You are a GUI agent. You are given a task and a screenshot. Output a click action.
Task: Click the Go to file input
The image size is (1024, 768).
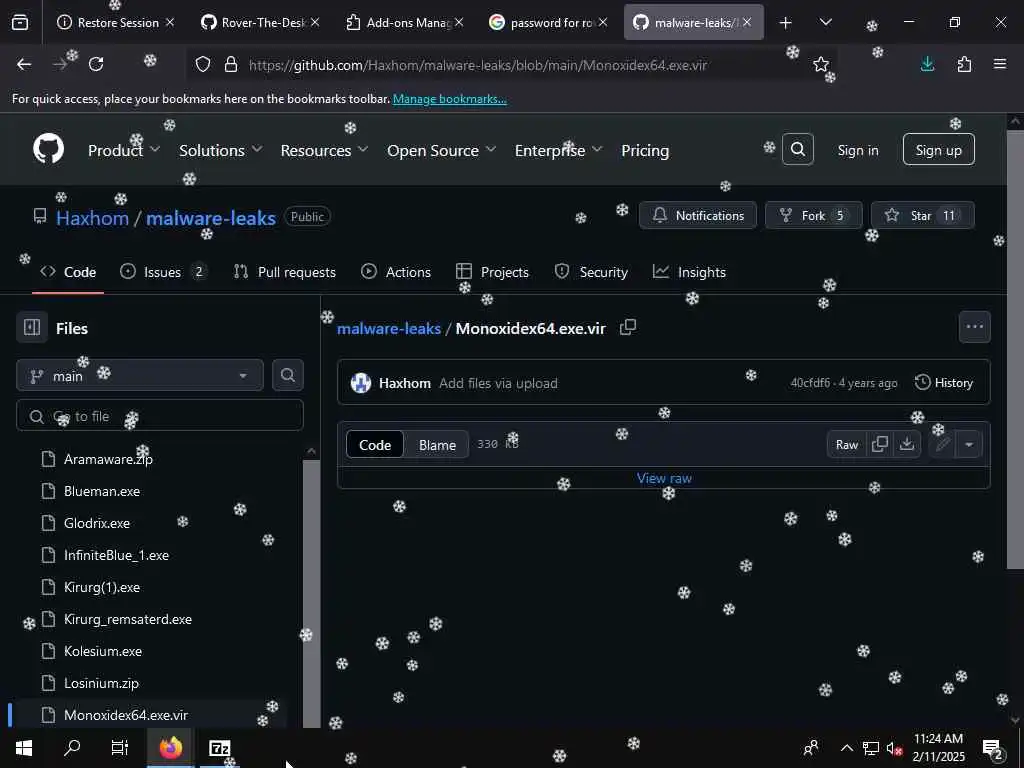[160, 416]
